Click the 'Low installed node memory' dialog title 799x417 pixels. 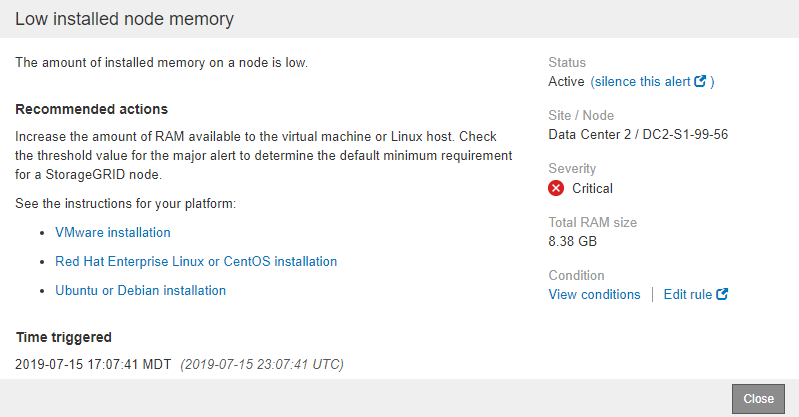(125, 19)
